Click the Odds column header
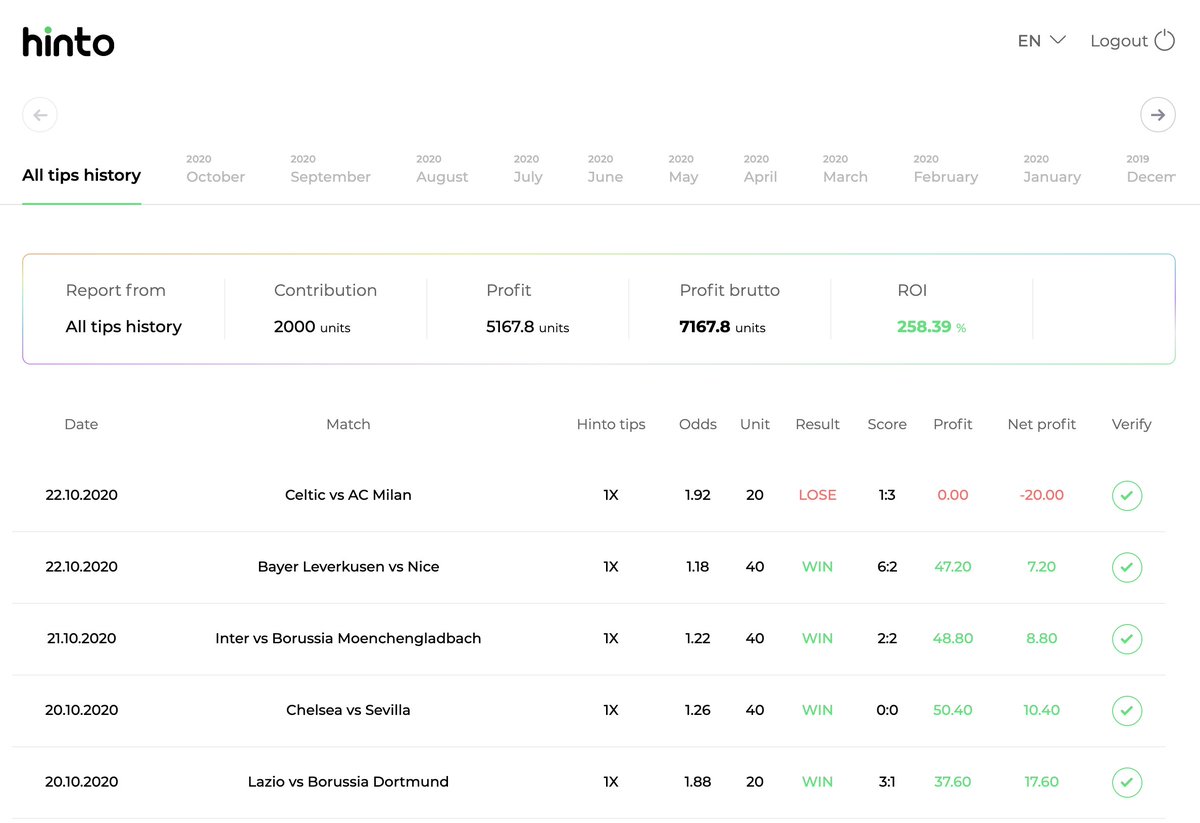 pos(698,424)
